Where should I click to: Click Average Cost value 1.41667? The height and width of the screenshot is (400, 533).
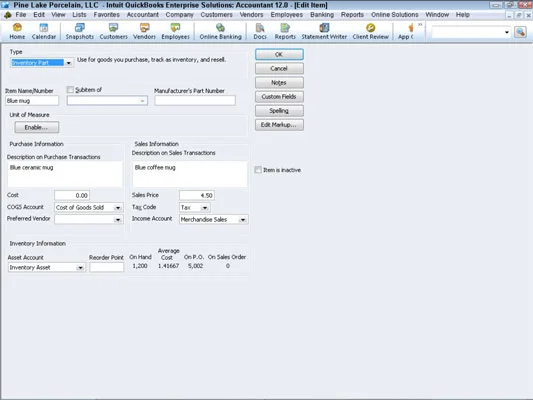point(168,266)
